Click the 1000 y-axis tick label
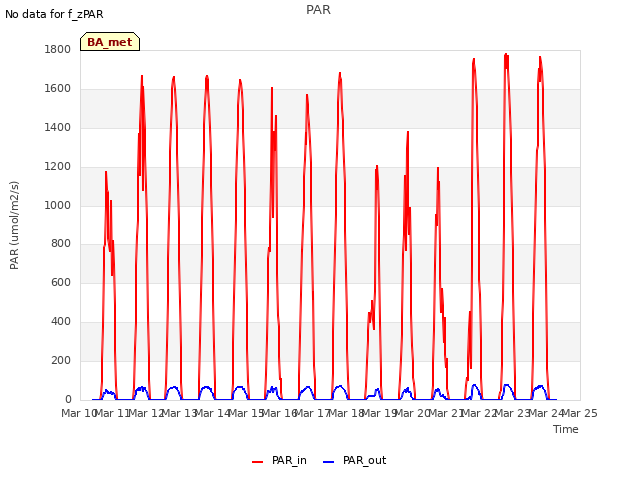Screen dimensions: 640x480 click(x=58, y=205)
